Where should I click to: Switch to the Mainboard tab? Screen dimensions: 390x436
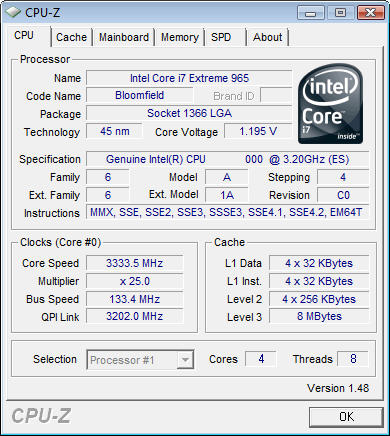[124, 37]
